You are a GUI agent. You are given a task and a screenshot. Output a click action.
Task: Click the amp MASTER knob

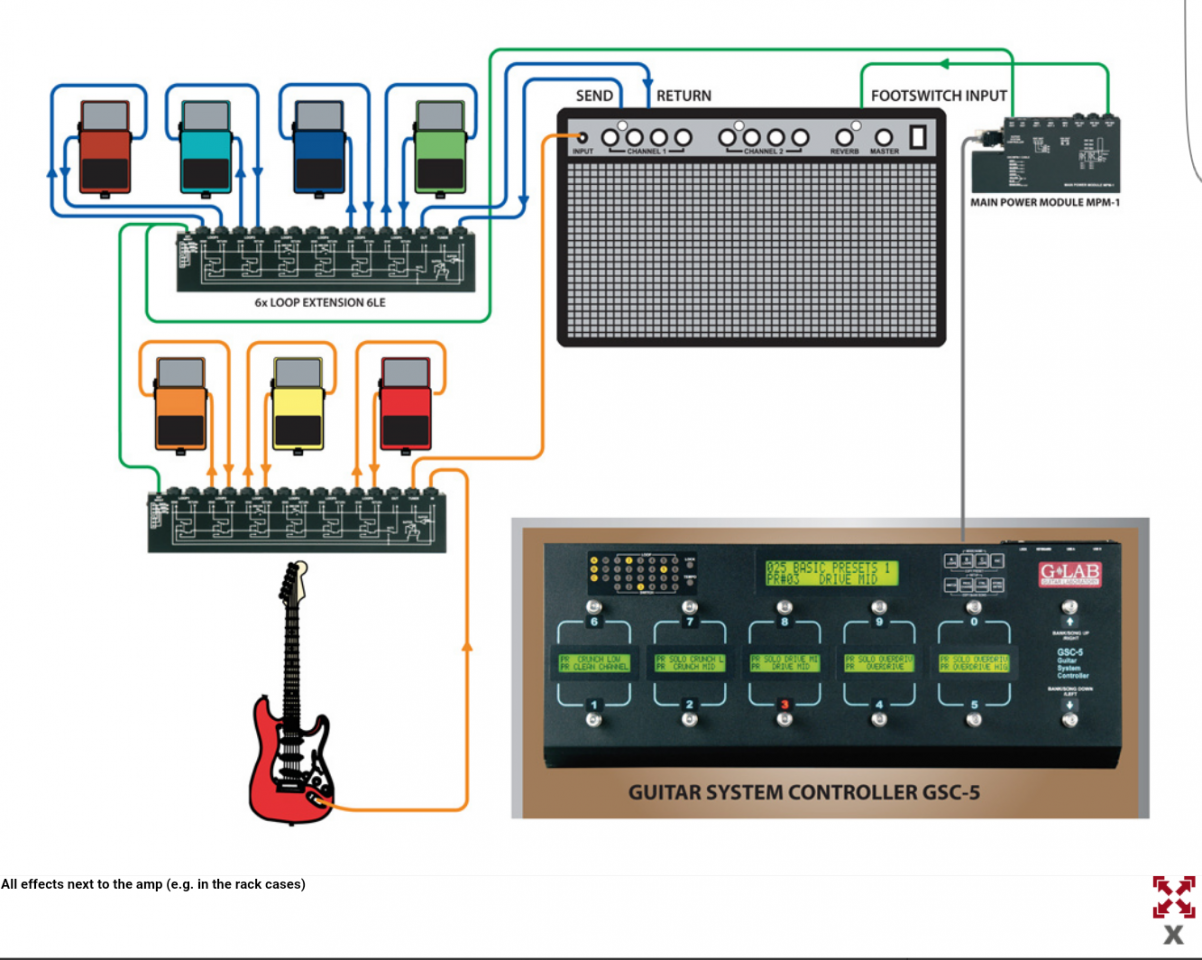tap(883, 138)
